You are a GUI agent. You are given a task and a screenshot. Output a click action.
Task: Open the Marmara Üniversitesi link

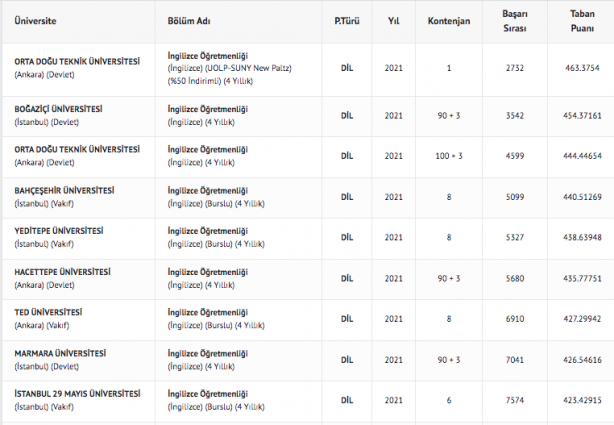(59, 353)
